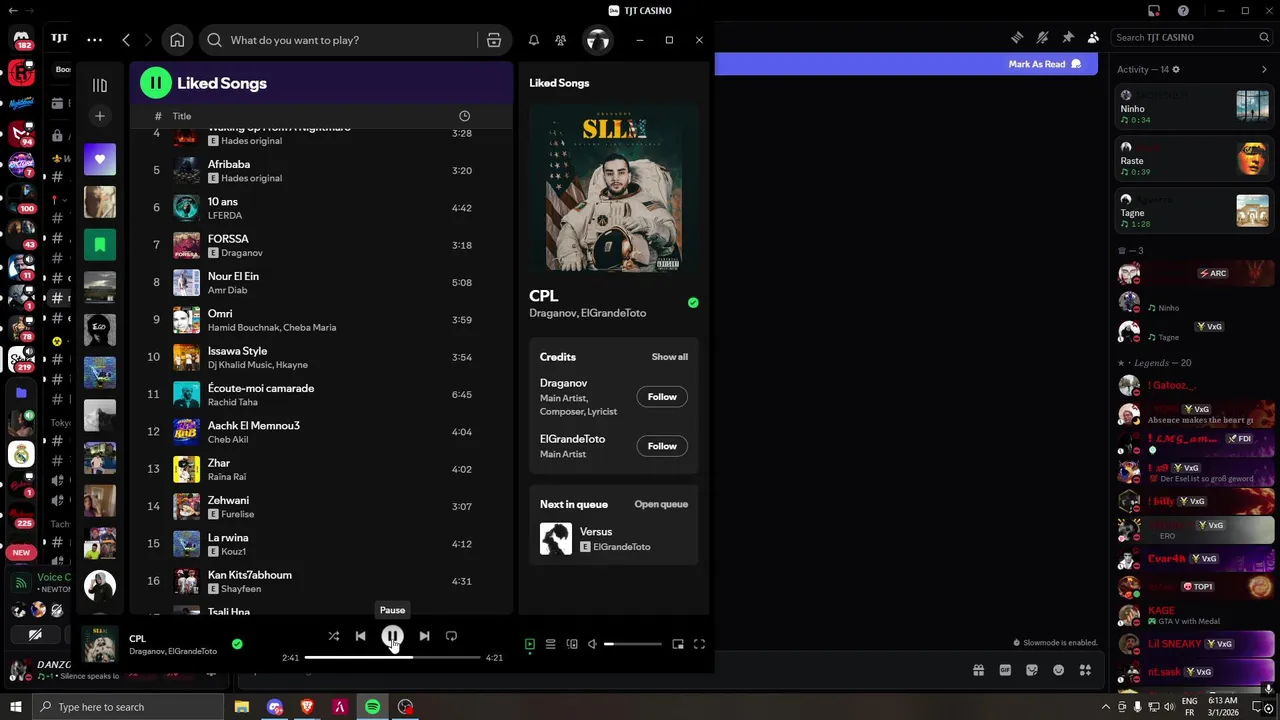Select song 'Kan Kits7abhoum'
Image resolution: width=1280 pixels, height=720 pixels.
321,581
